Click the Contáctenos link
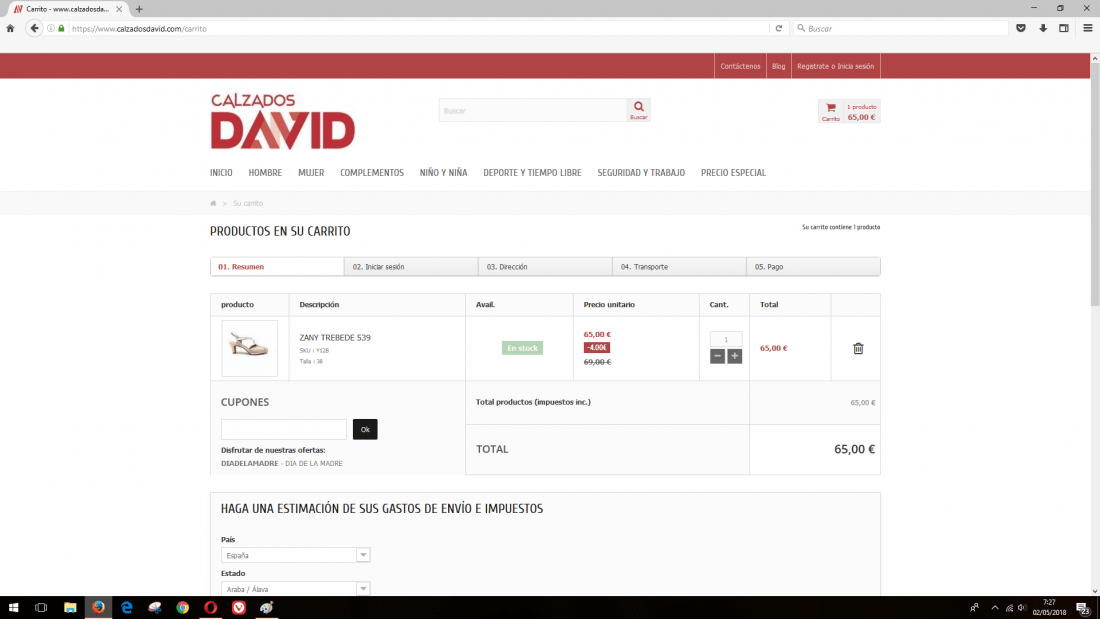Image resolution: width=1100 pixels, height=619 pixels. tap(740, 66)
